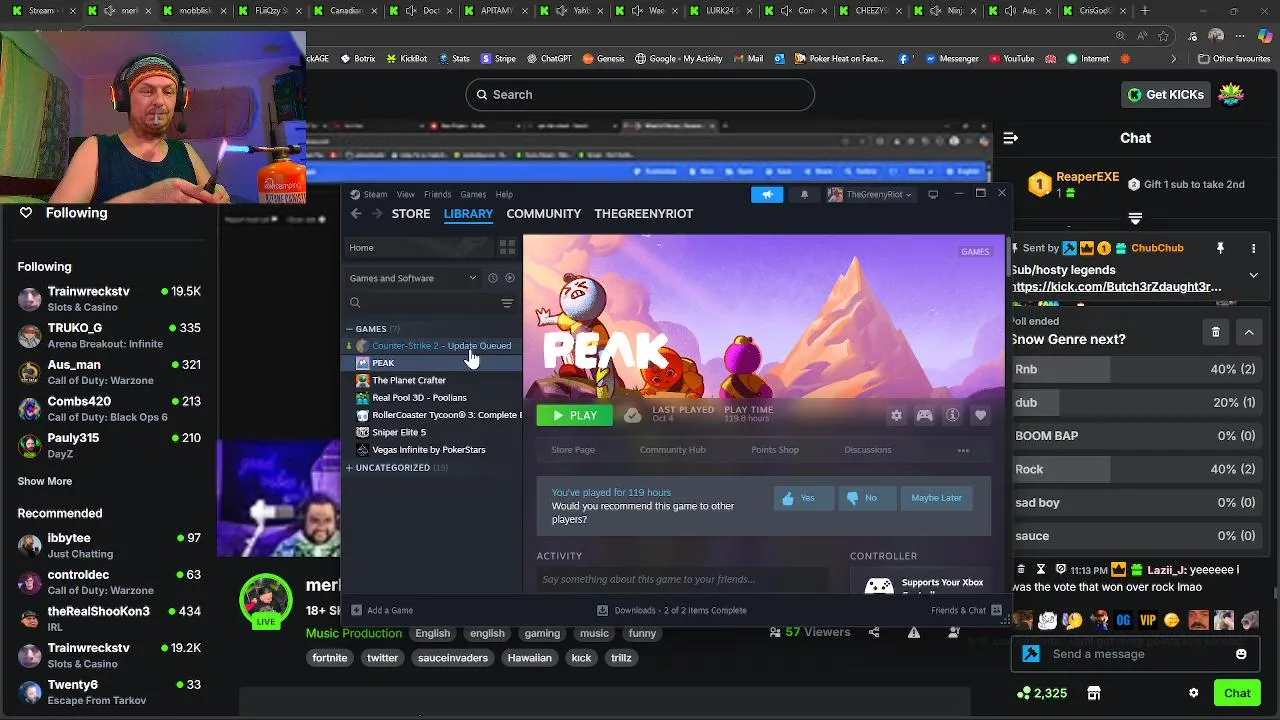Switch Steam library to grid view icon
The image size is (1280, 720).
[507, 247]
